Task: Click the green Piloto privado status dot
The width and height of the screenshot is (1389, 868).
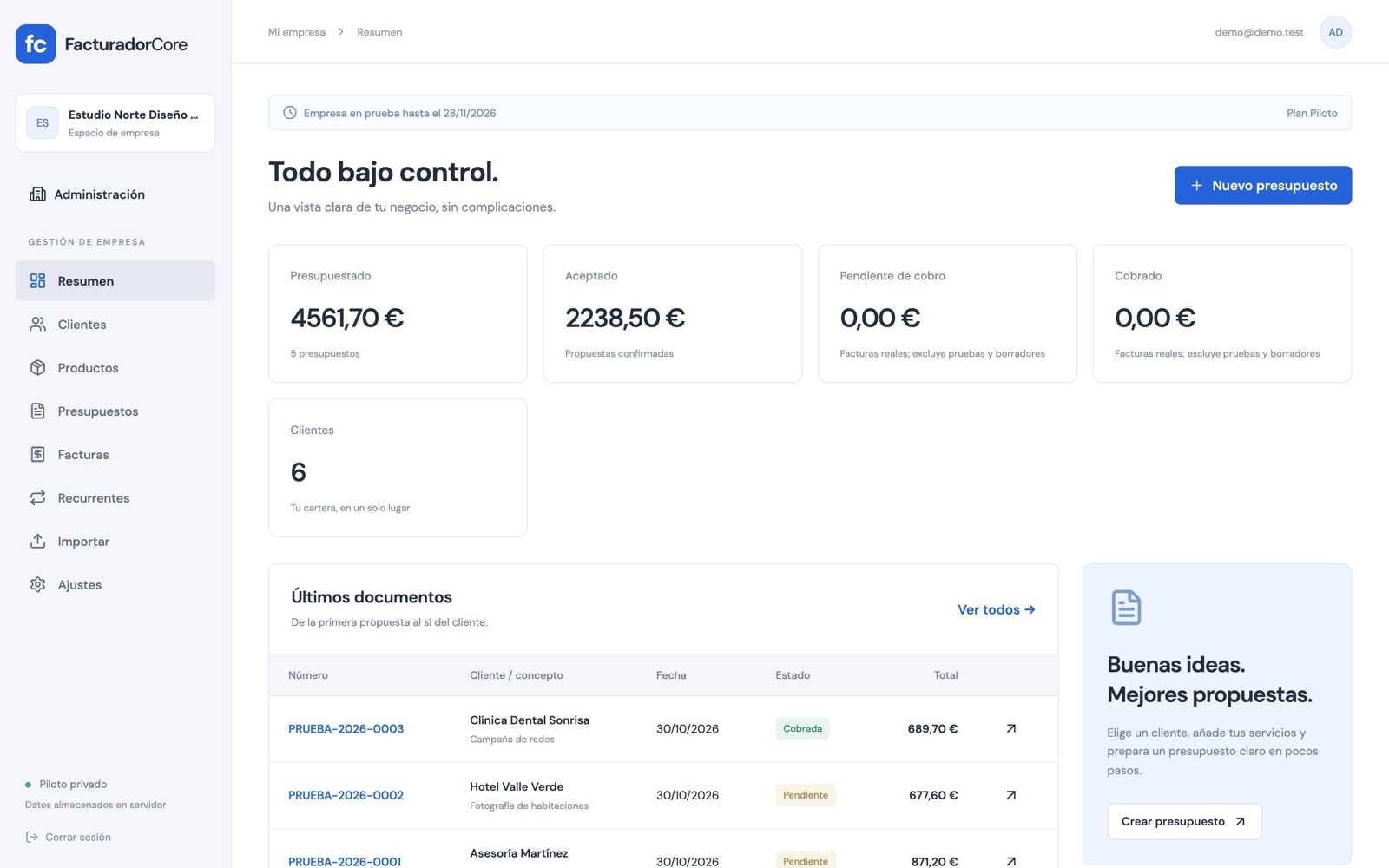Action: point(28,785)
